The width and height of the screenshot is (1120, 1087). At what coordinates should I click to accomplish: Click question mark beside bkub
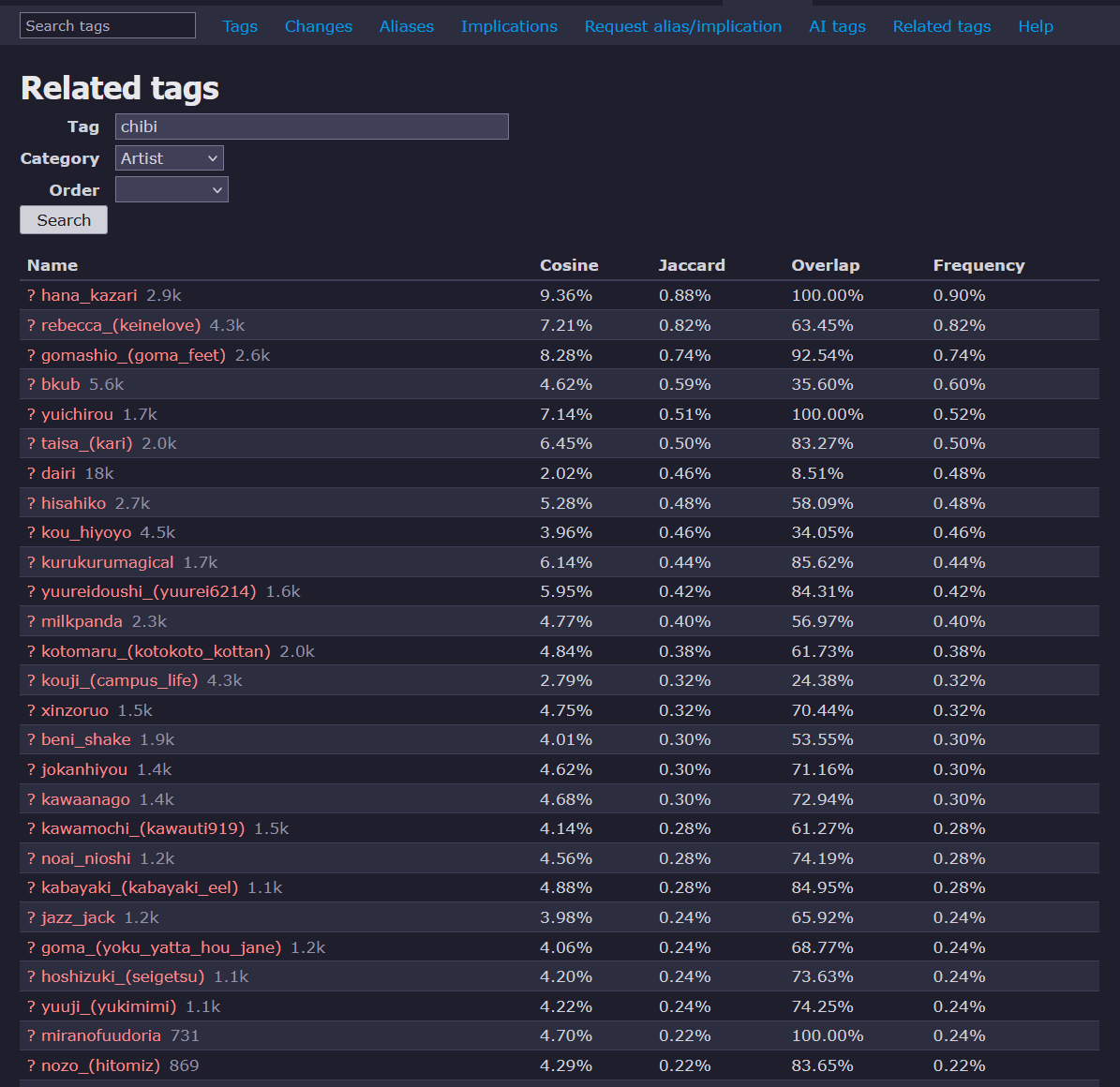[31, 384]
